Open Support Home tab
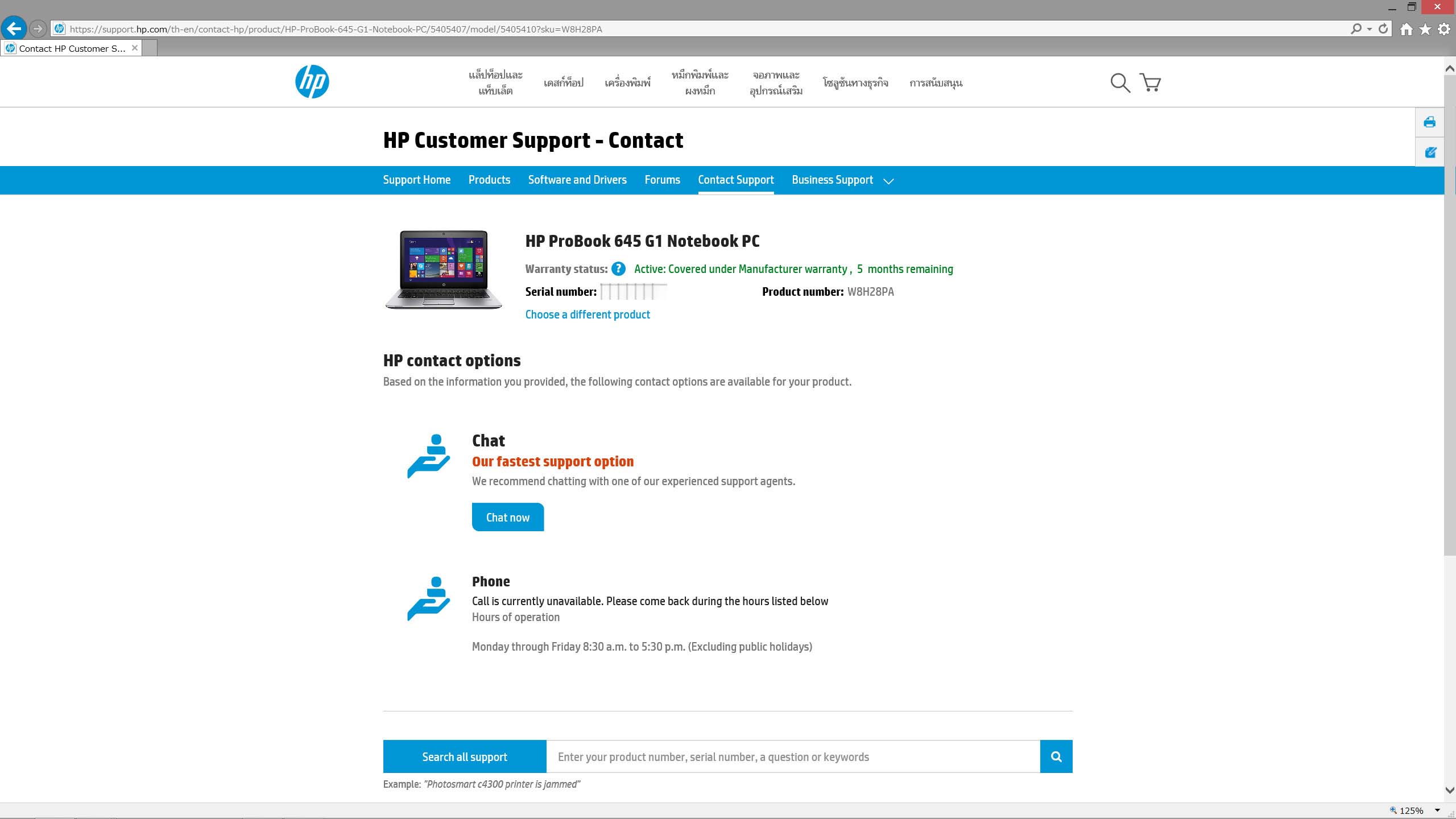The image size is (1456, 819). 416,180
